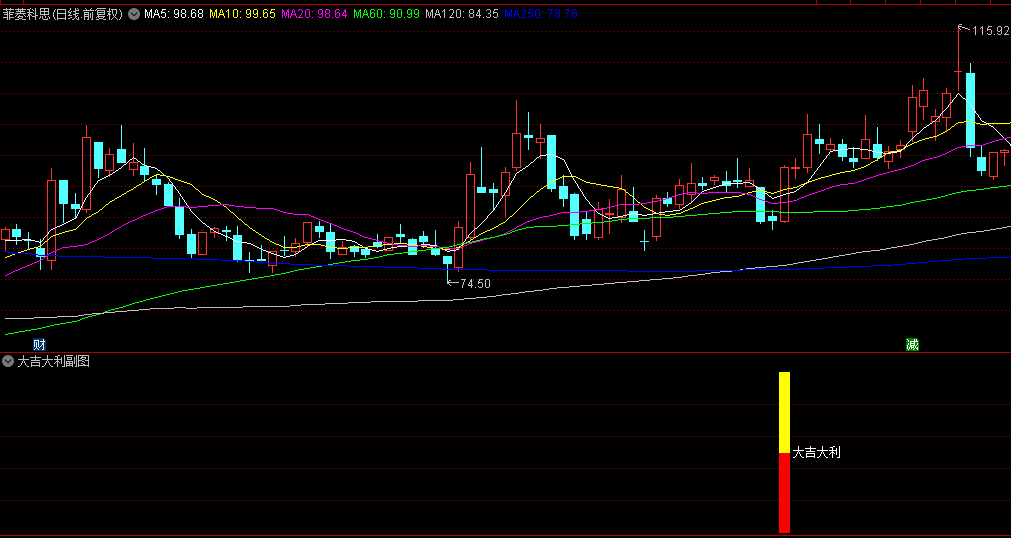Click the 74.50 low price annotation

[475, 283]
